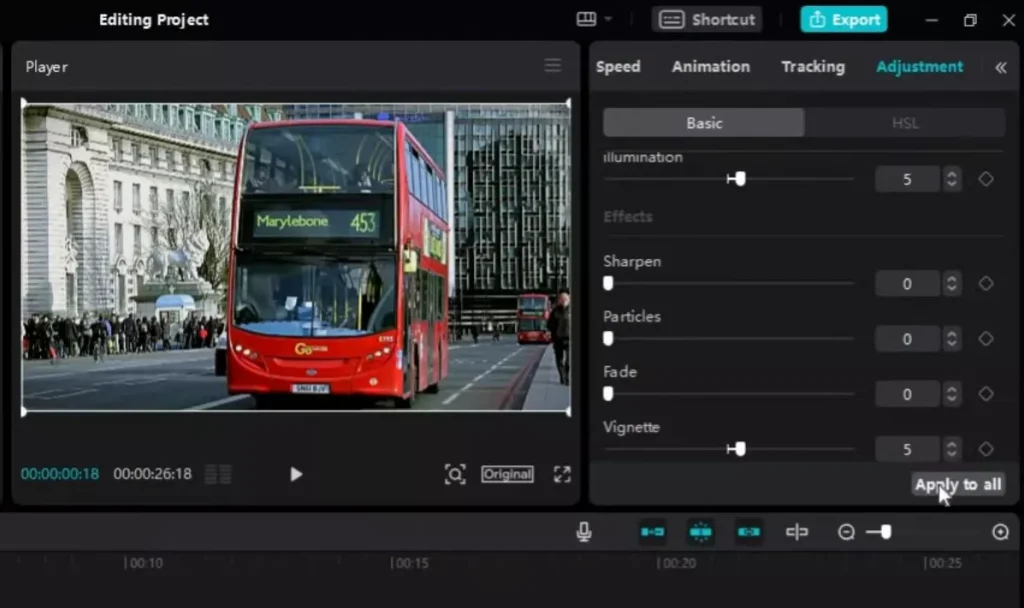1024x608 pixels.
Task: Click the Apply to all button
Action: tap(957, 484)
